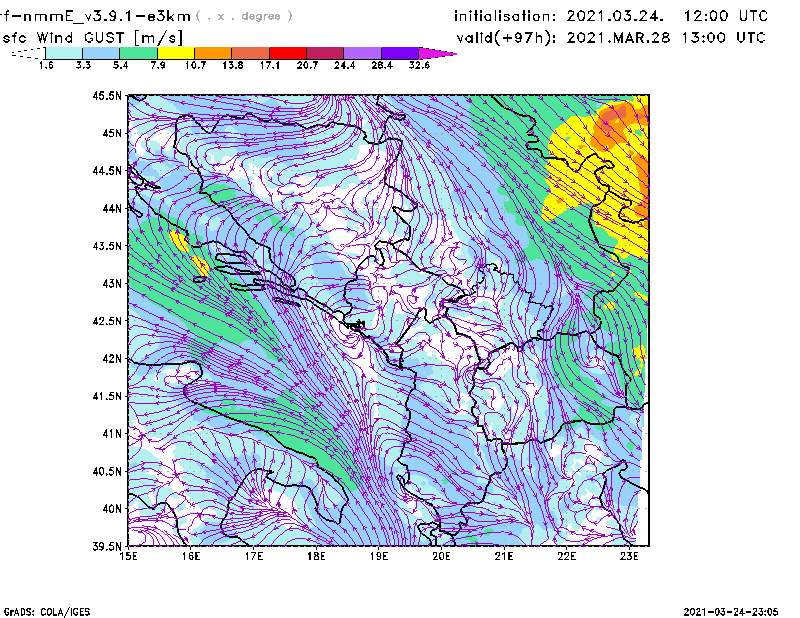
Task: Click legend value "28.4"
Action: pyautogui.click(x=382, y=65)
